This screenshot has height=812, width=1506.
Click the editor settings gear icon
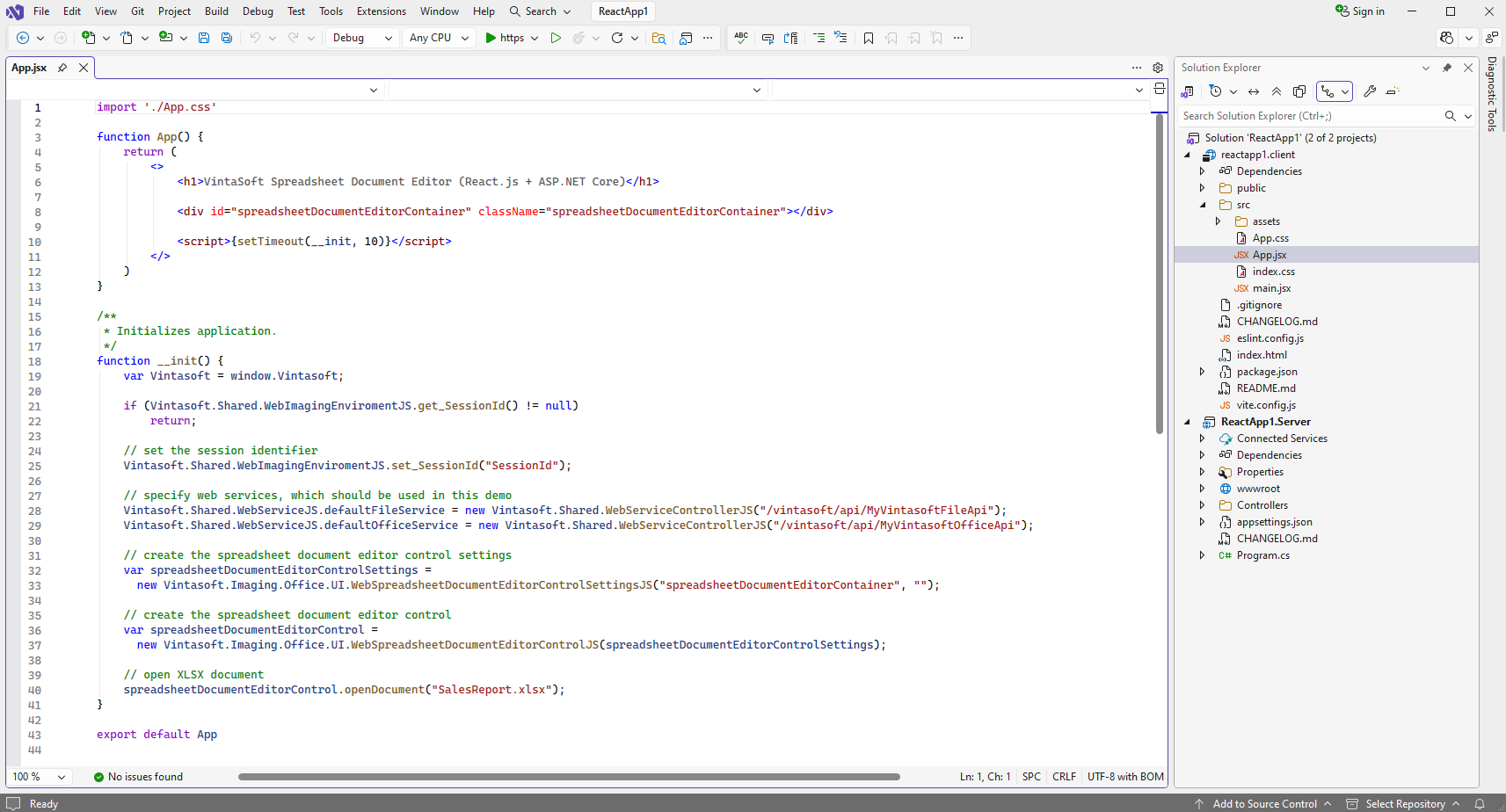[x=1158, y=68]
